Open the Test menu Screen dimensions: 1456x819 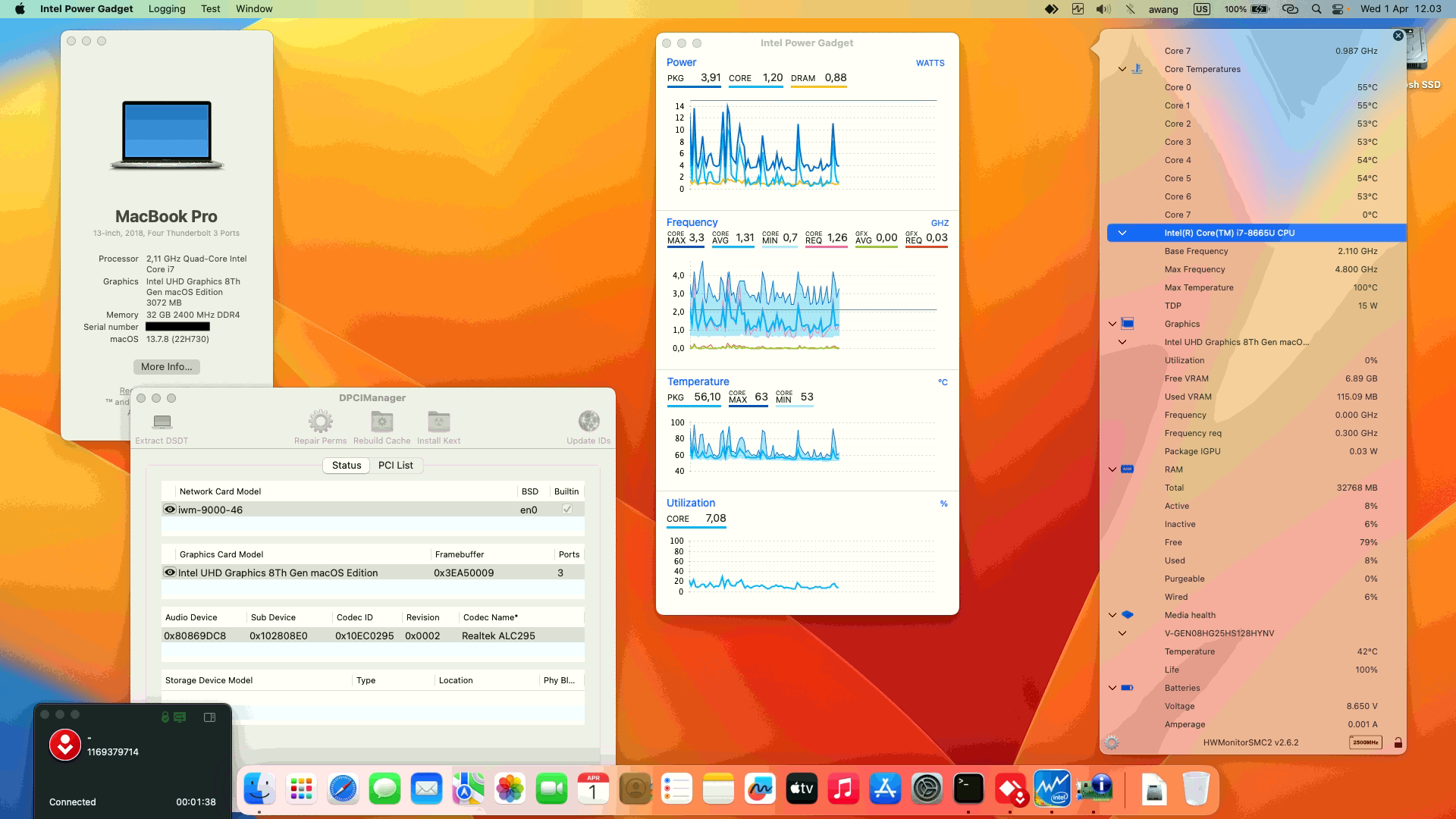pyautogui.click(x=211, y=9)
